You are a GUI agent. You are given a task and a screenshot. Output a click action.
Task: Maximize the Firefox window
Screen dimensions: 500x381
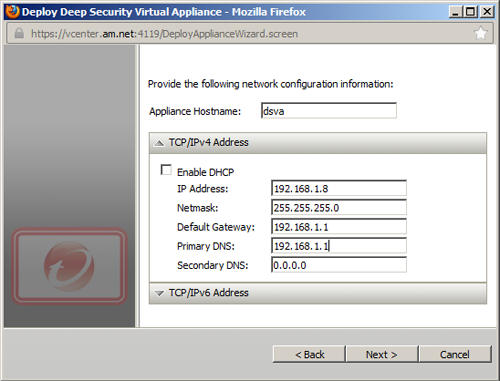(471, 12)
